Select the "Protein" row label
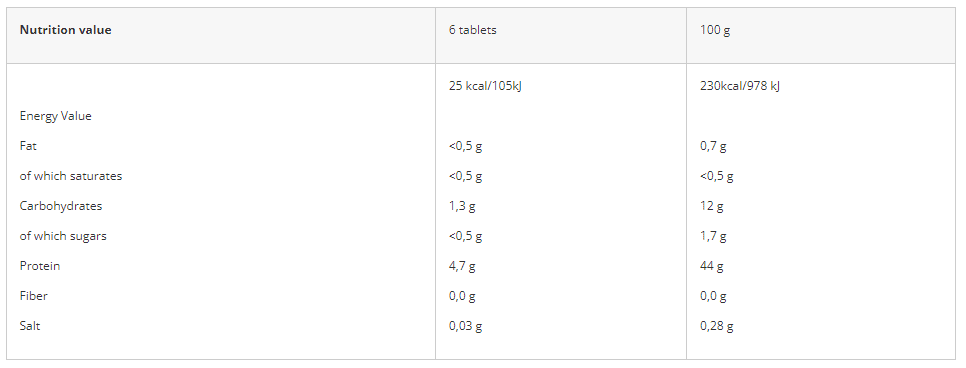Image resolution: width=966 pixels, height=368 pixels. pos(40,266)
